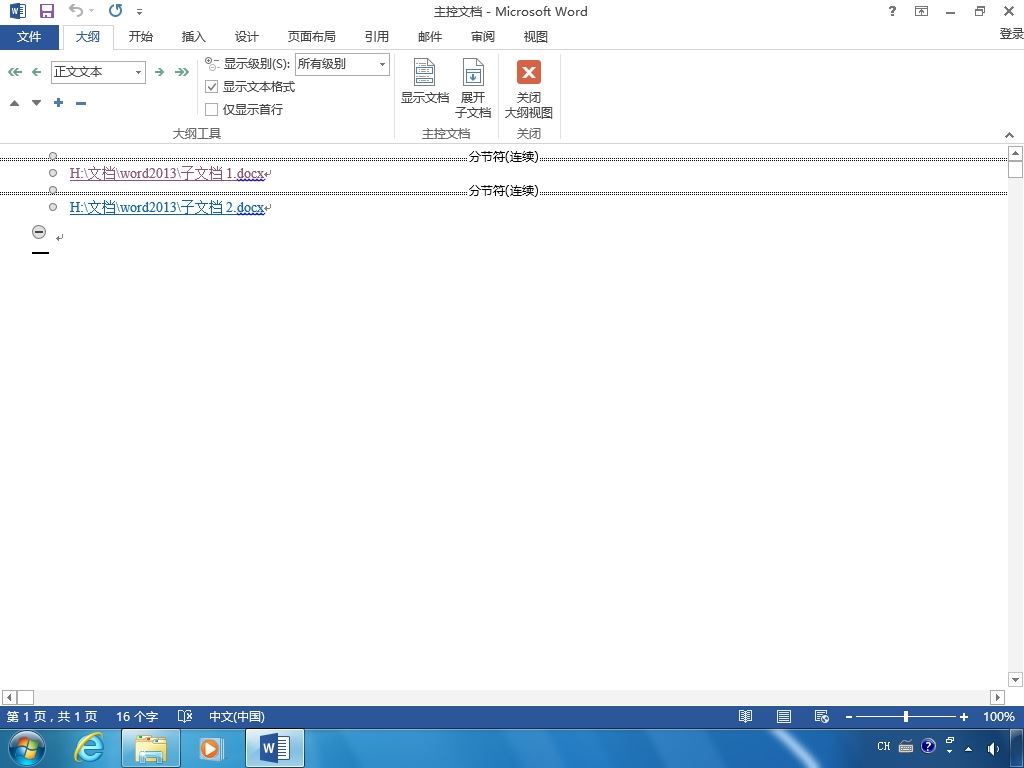
Task: Click the Undo arrow icon
Action: coord(76,10)
